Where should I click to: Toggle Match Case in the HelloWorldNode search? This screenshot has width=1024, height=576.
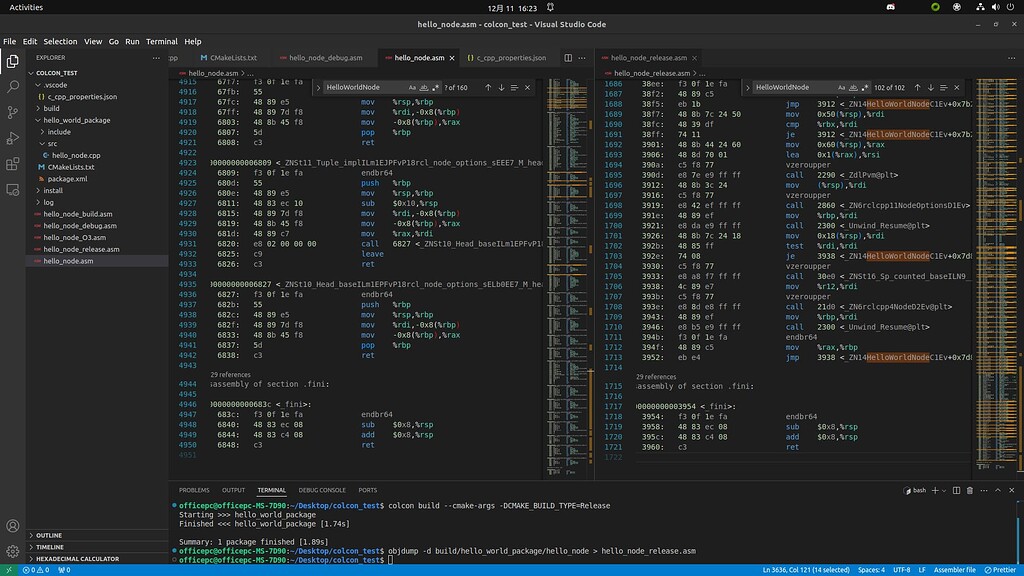(x=412, y=87)
